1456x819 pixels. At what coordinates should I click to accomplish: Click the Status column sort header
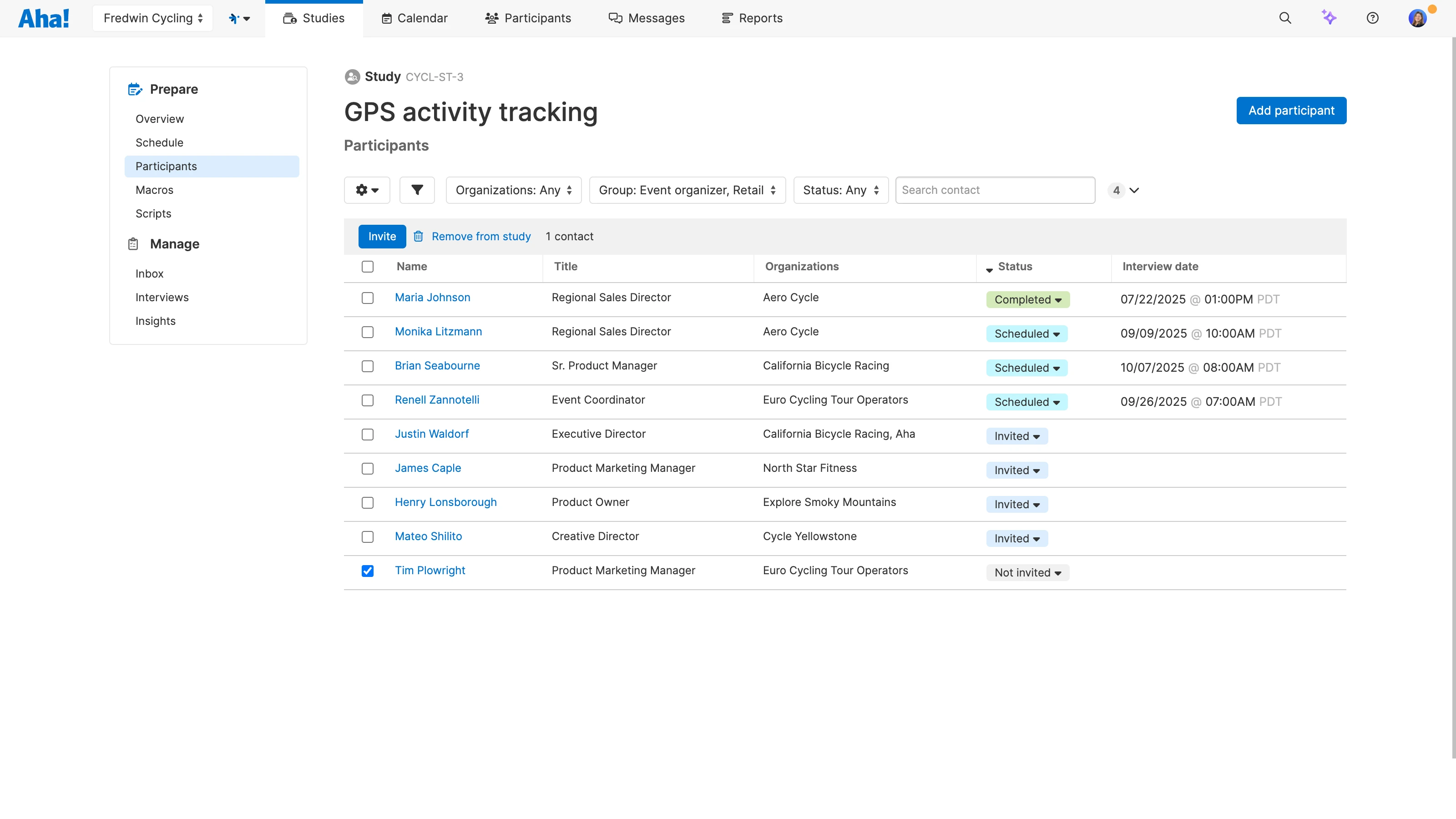click(x=1015, y=266)
